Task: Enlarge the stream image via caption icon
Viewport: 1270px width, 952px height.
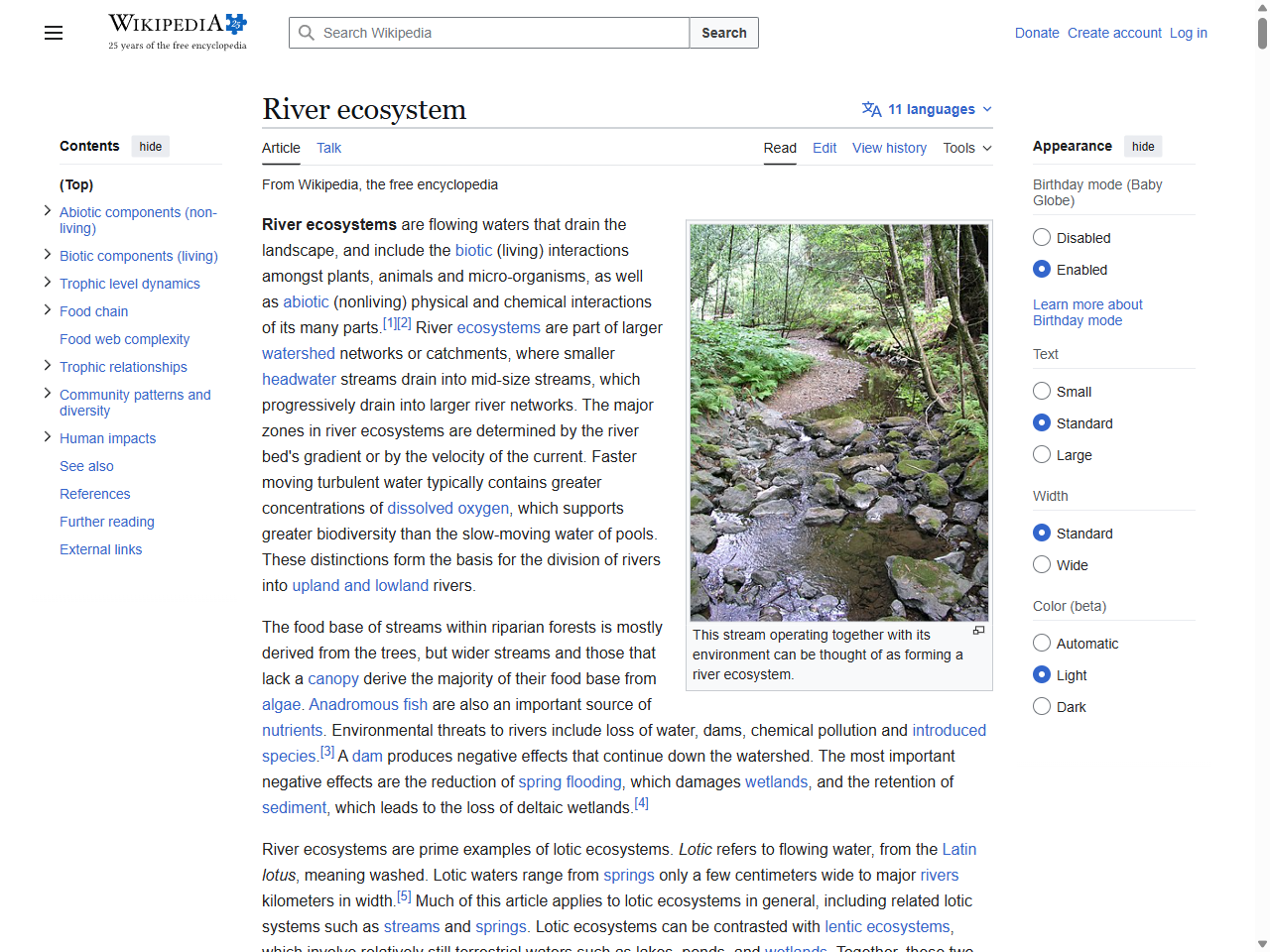Action: click(x=978, y=631)
